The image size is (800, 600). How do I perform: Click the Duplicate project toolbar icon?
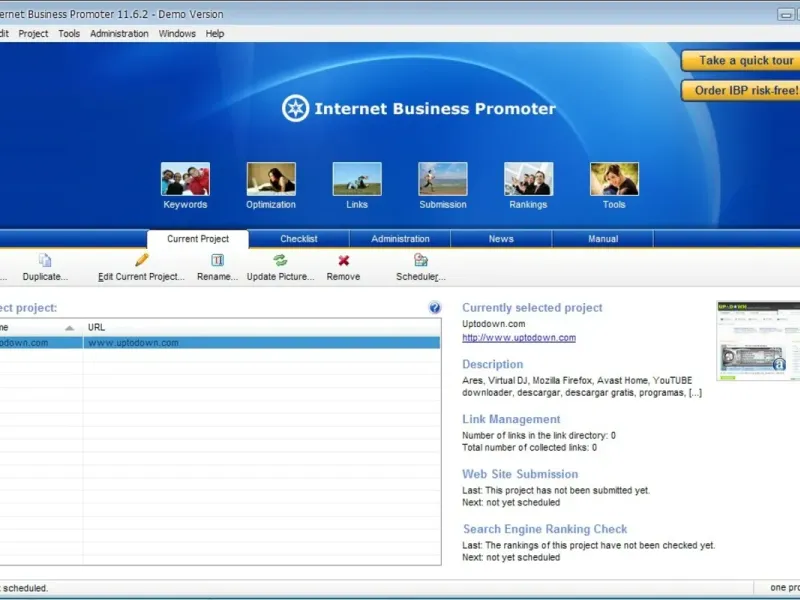coord(45,260)
